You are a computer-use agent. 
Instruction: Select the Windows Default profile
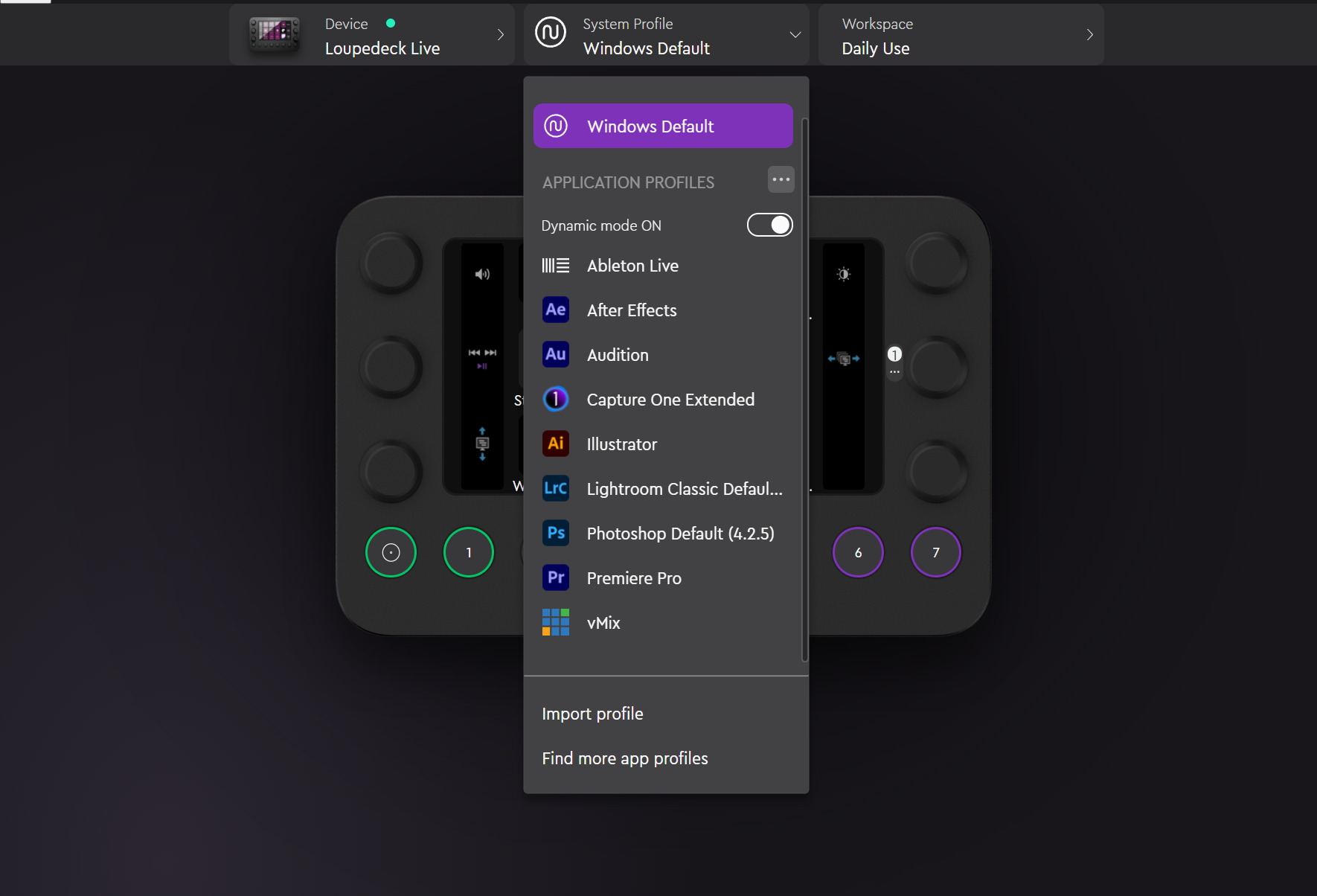663,126
